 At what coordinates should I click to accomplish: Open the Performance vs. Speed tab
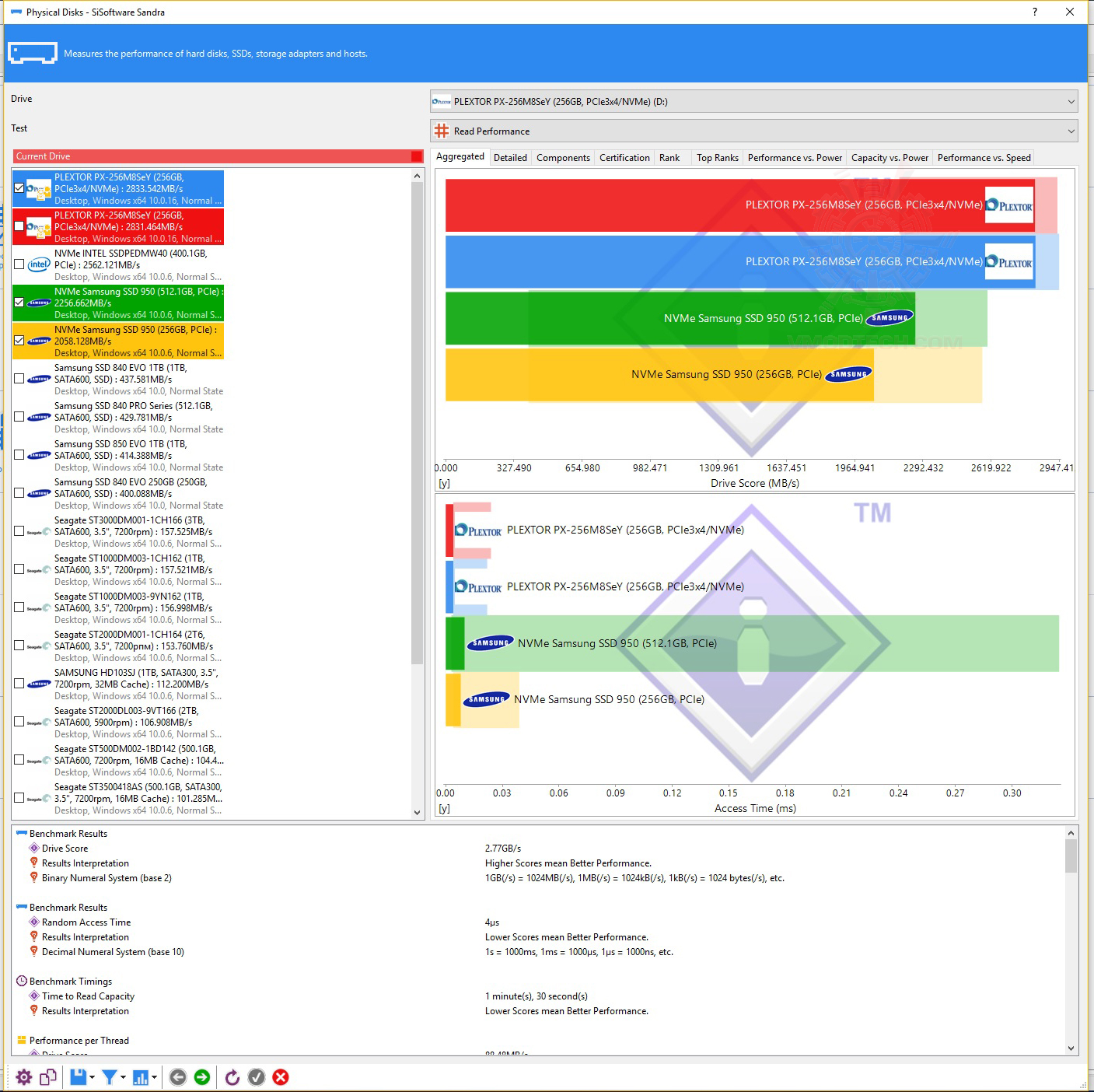(984, 157)
